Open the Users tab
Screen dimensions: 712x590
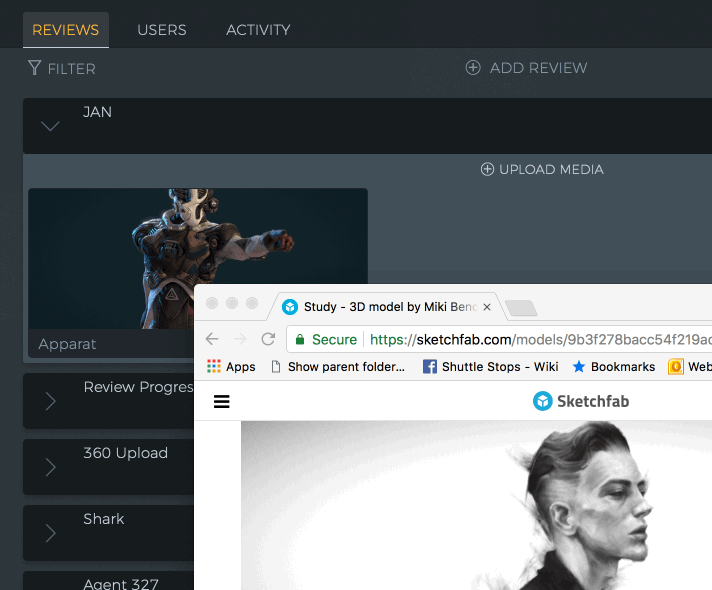click(162, 30)
